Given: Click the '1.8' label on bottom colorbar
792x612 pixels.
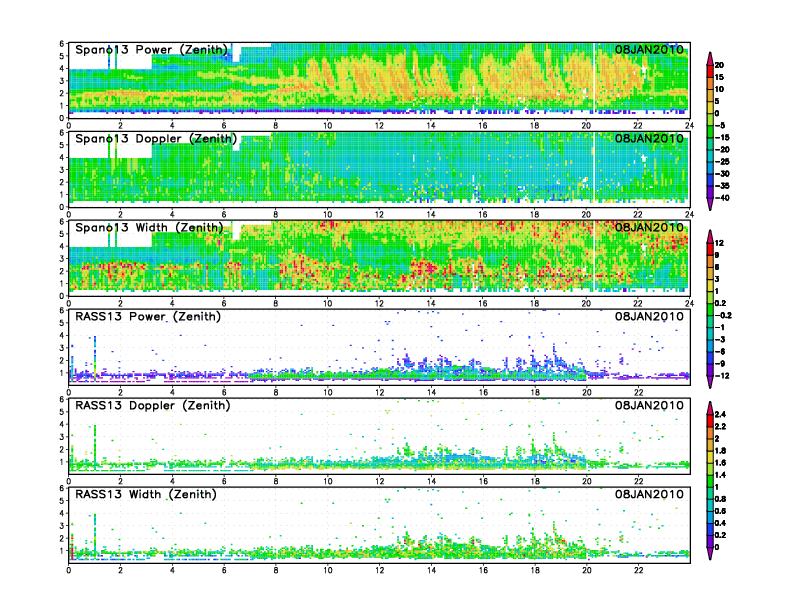Looking at the screenshot, I should point(720,451).
